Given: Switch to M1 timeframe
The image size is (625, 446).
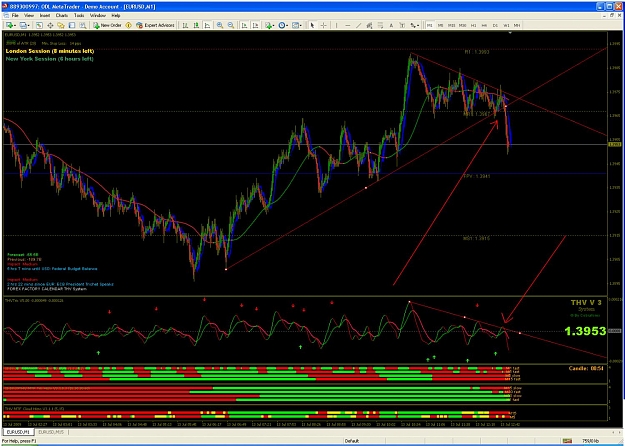Looking at the screenshot, I should (x=430, y=25).
